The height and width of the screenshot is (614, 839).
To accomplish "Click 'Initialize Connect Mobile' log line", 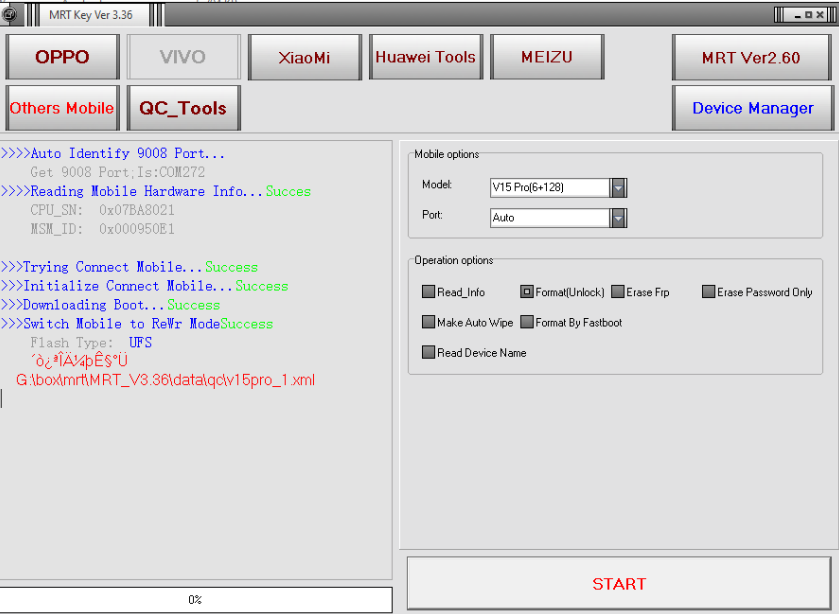I will pyautogui.click(x=144, y=286).
